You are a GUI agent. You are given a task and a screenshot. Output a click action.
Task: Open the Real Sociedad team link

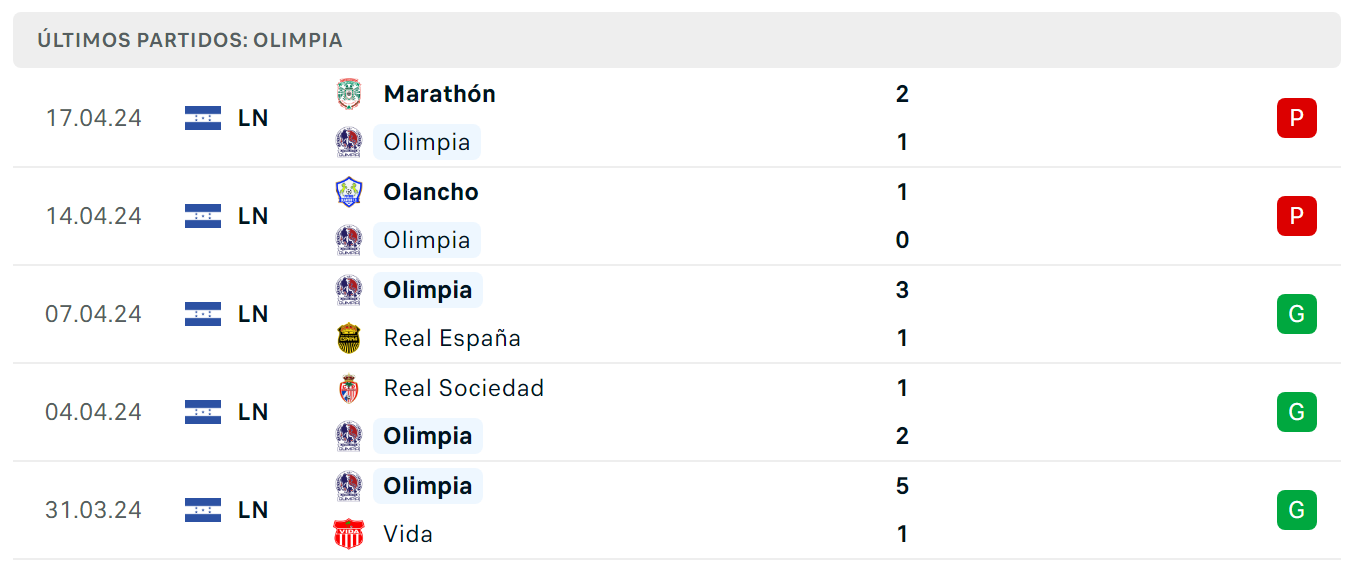(464, 388)
